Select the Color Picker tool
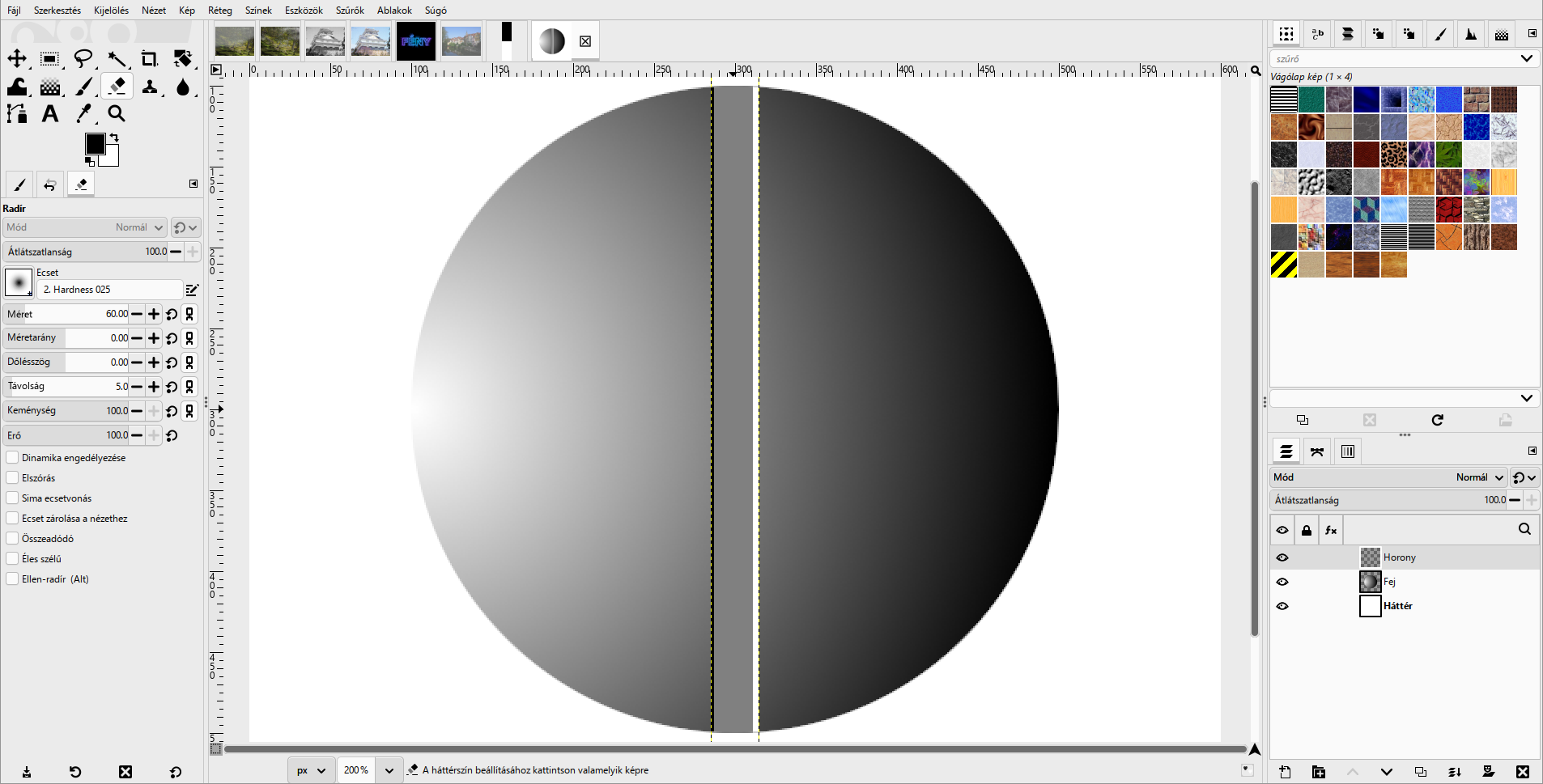Image resolution: width=1543 pixels, height=784 pixels. coord(83,114)
